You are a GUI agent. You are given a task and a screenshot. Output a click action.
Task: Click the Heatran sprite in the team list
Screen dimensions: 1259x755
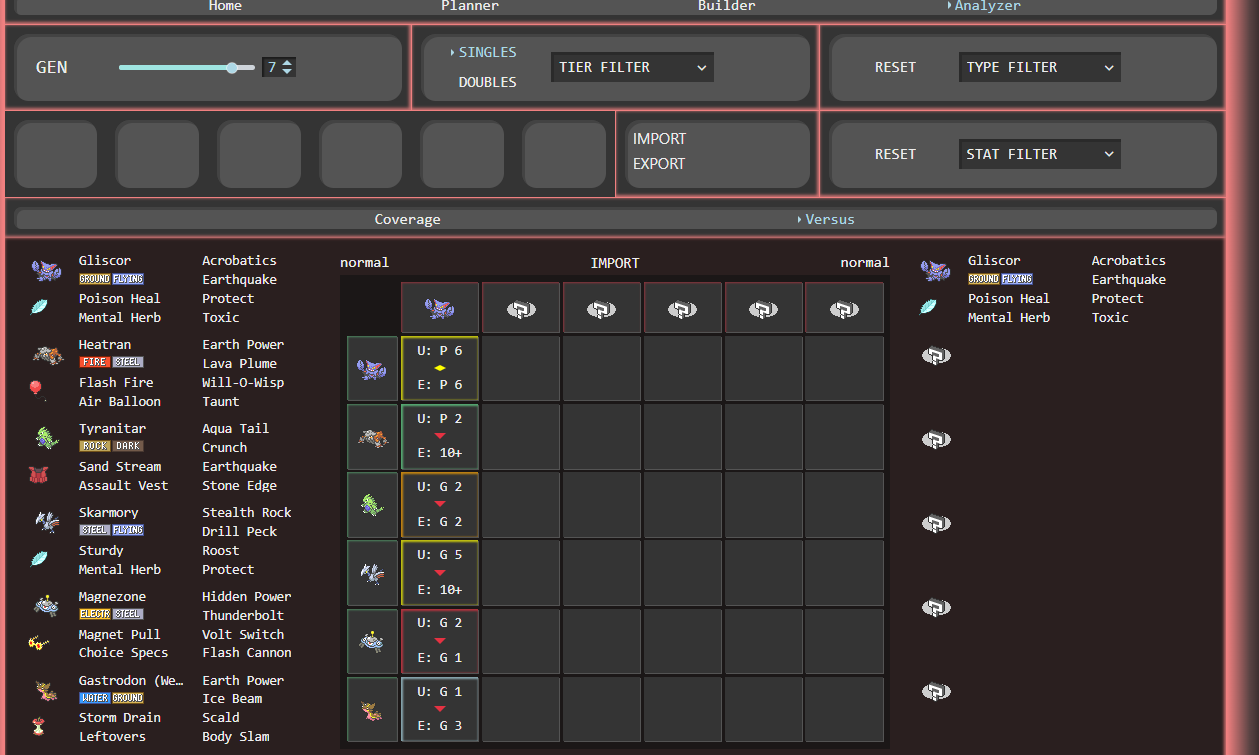tap(46, 354)
